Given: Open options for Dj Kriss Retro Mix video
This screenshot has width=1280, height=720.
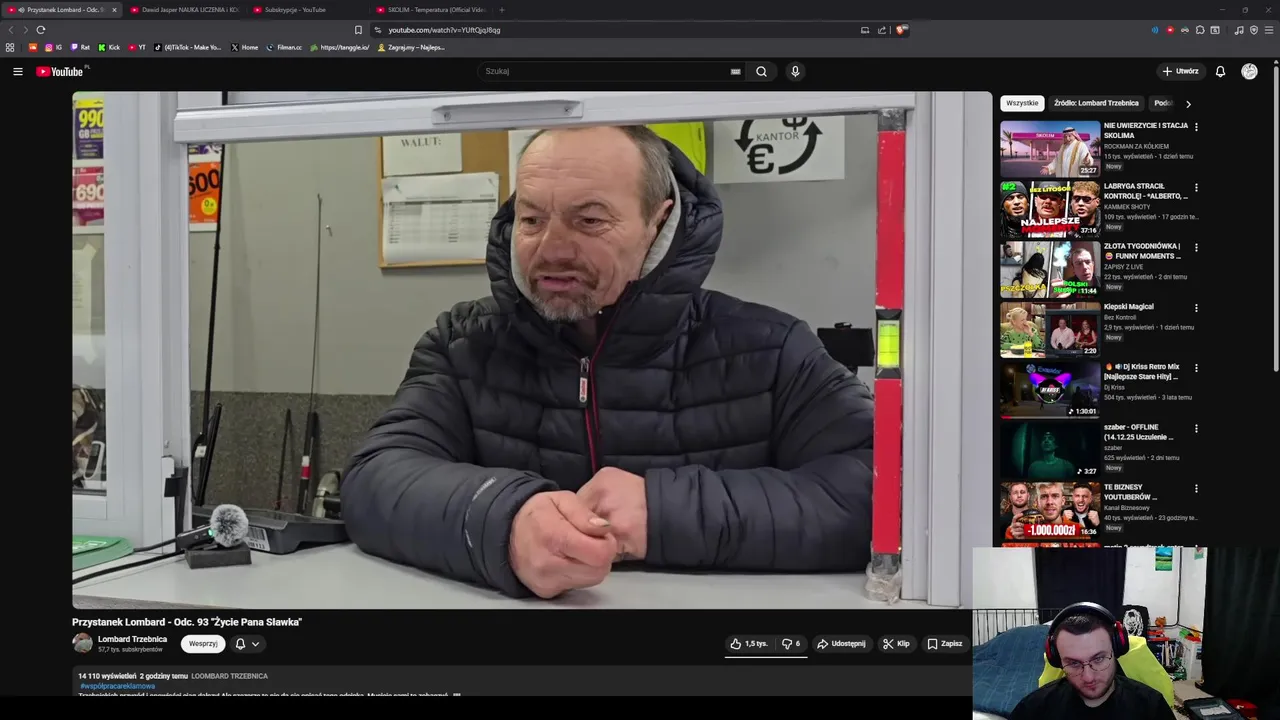Looking at the screenshot, I should click(1196, 368).
